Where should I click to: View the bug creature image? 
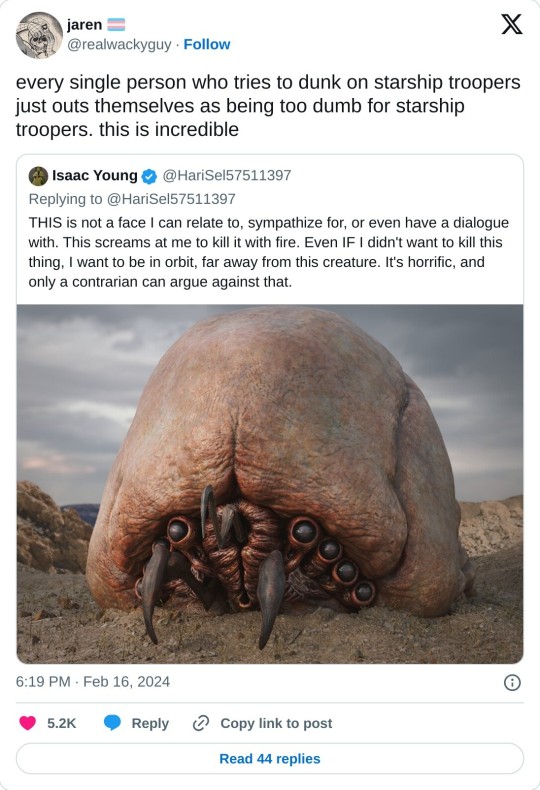click(270, 484)
